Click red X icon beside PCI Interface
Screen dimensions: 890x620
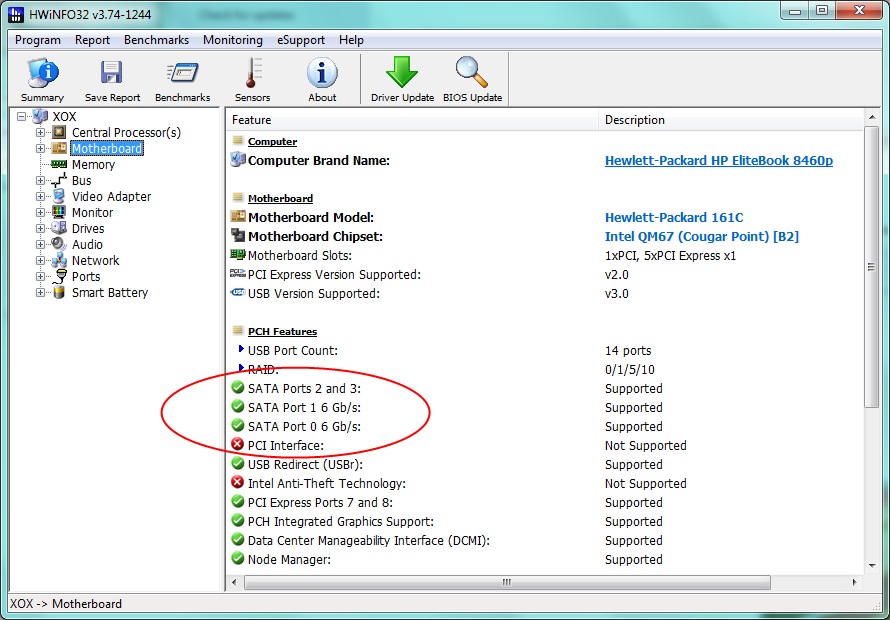pos(238,445)
